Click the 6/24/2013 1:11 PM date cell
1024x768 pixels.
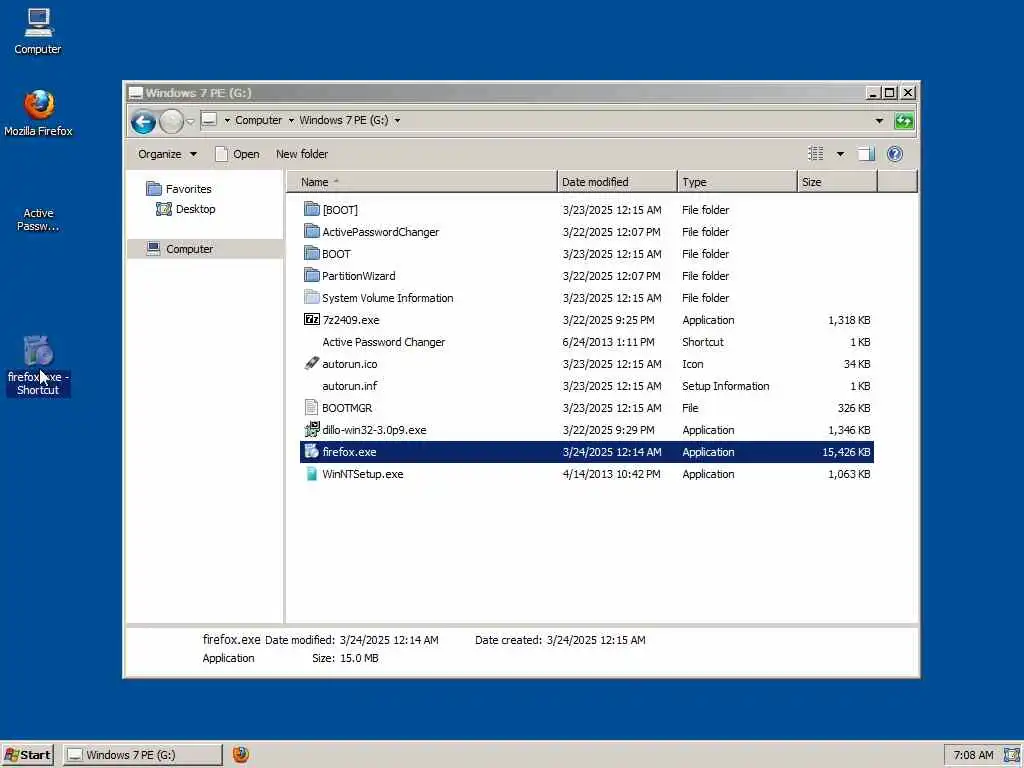pos(608,342)
